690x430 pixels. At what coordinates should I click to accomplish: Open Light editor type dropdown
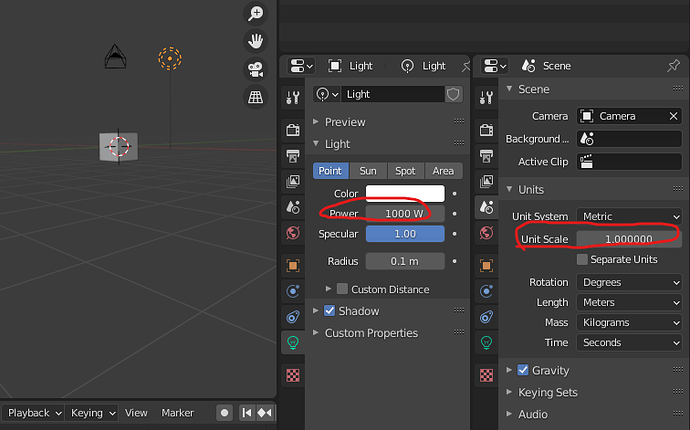[301, 66]
